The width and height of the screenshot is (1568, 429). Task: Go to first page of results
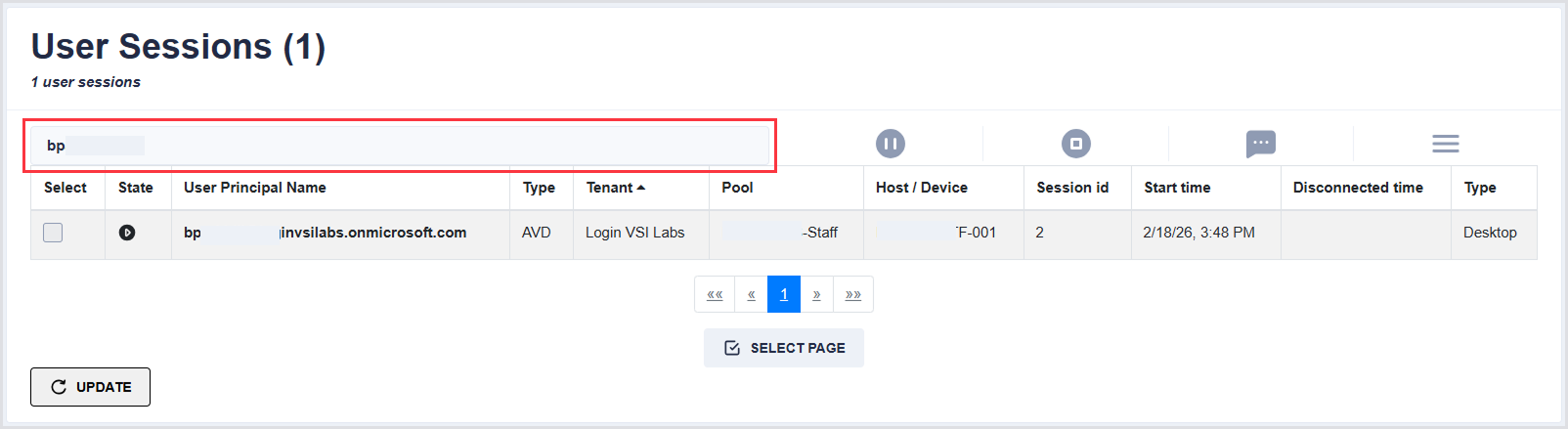(x=715, y=294)
